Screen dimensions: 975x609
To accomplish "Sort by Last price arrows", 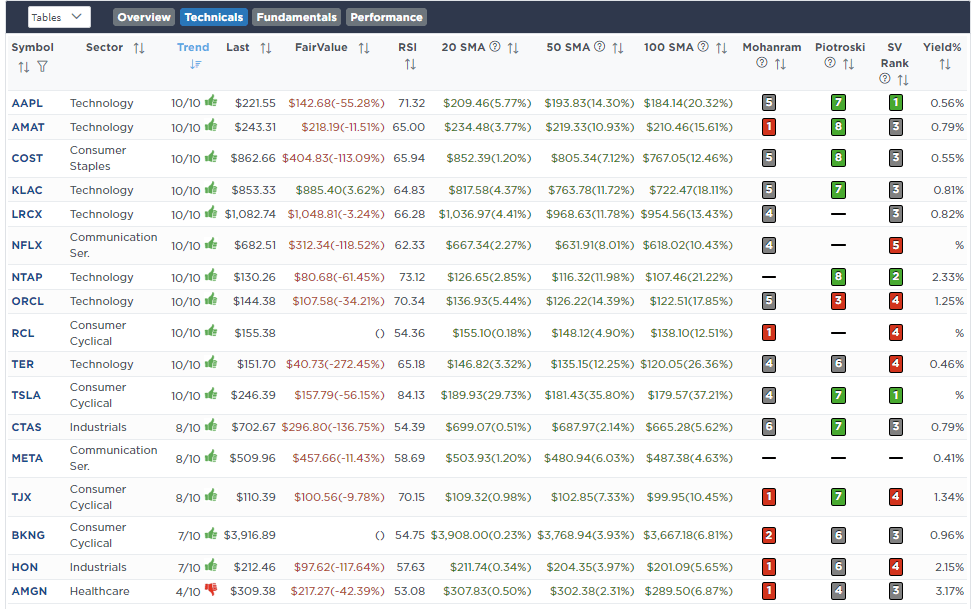I will point(266,48).
